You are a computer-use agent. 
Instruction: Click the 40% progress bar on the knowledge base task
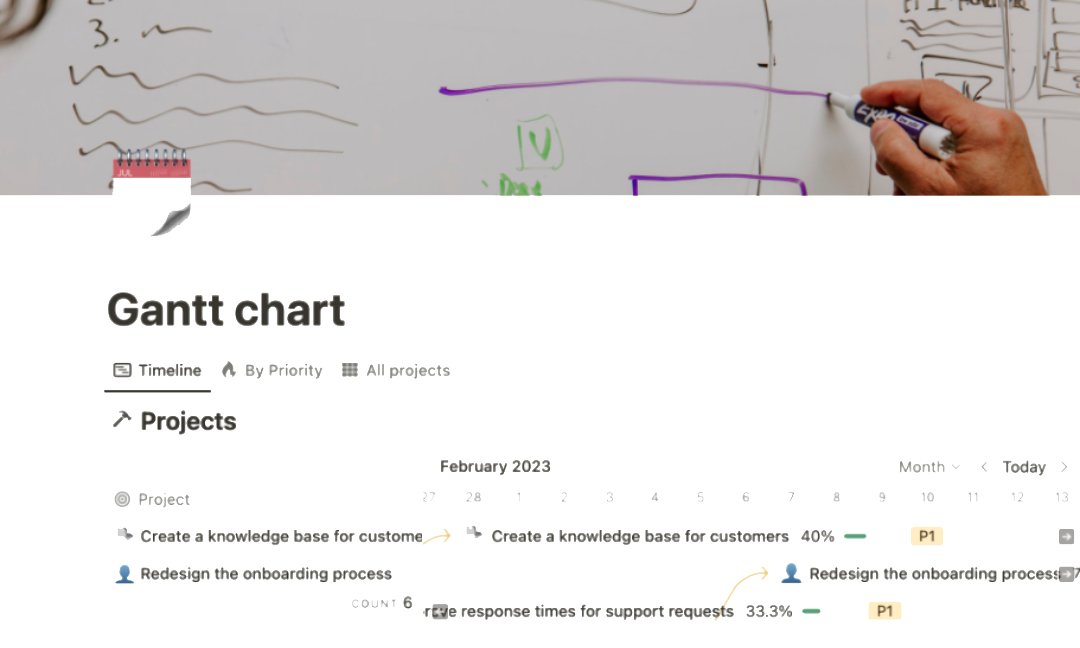(x=856, y=536)
